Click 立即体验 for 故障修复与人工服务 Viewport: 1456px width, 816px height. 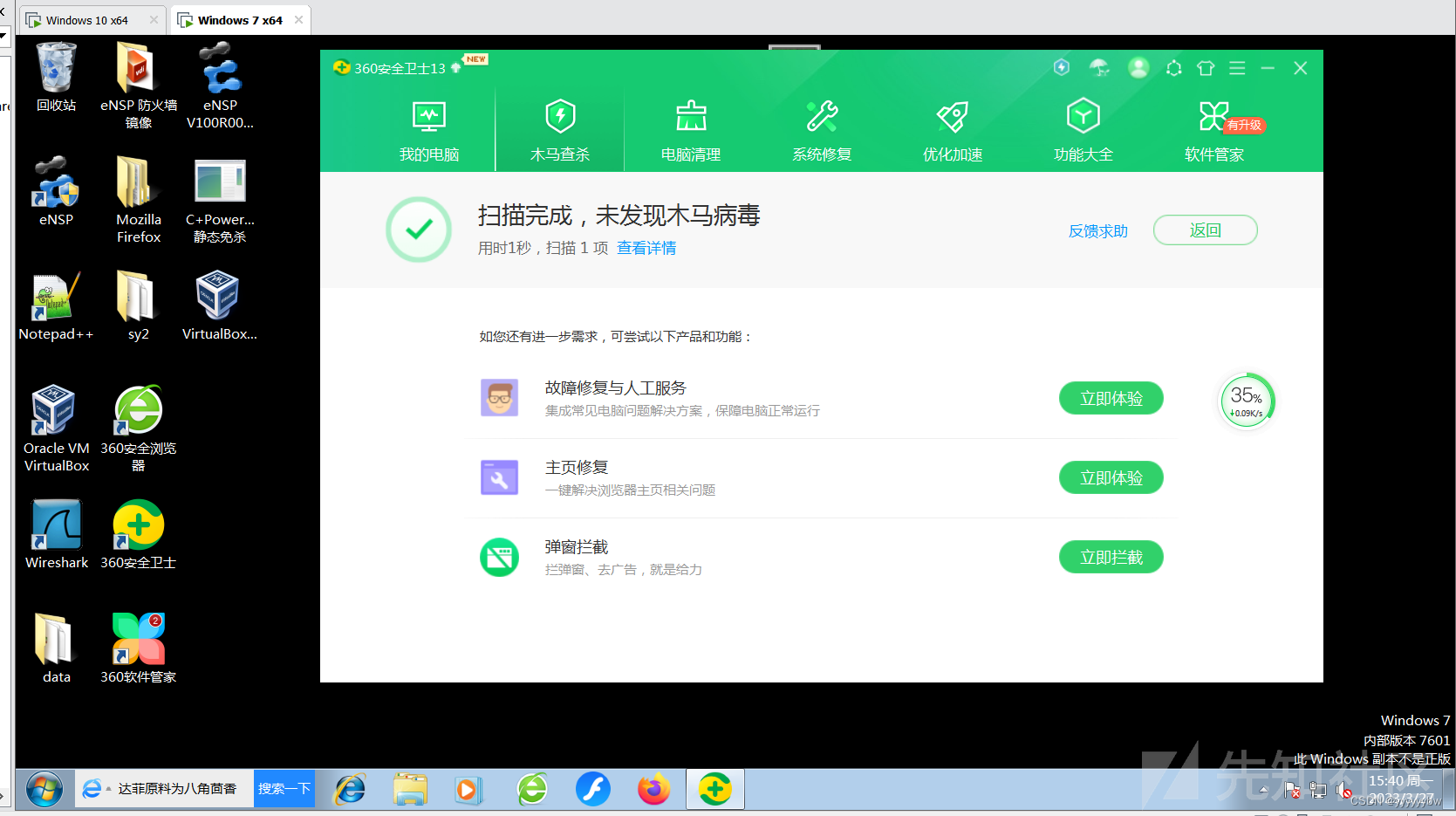click(1111, 399)
